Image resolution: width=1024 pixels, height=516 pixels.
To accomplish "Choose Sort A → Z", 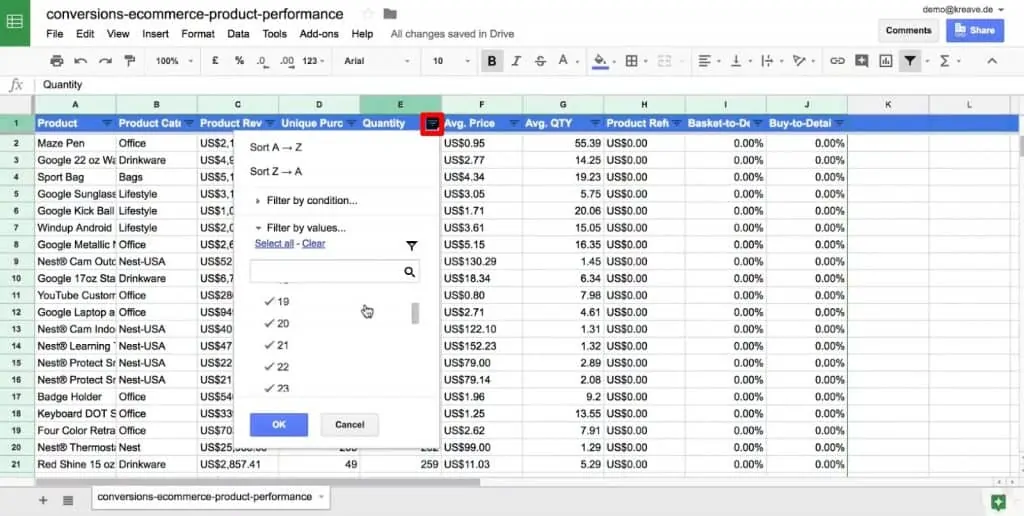I will click(276, 148).
